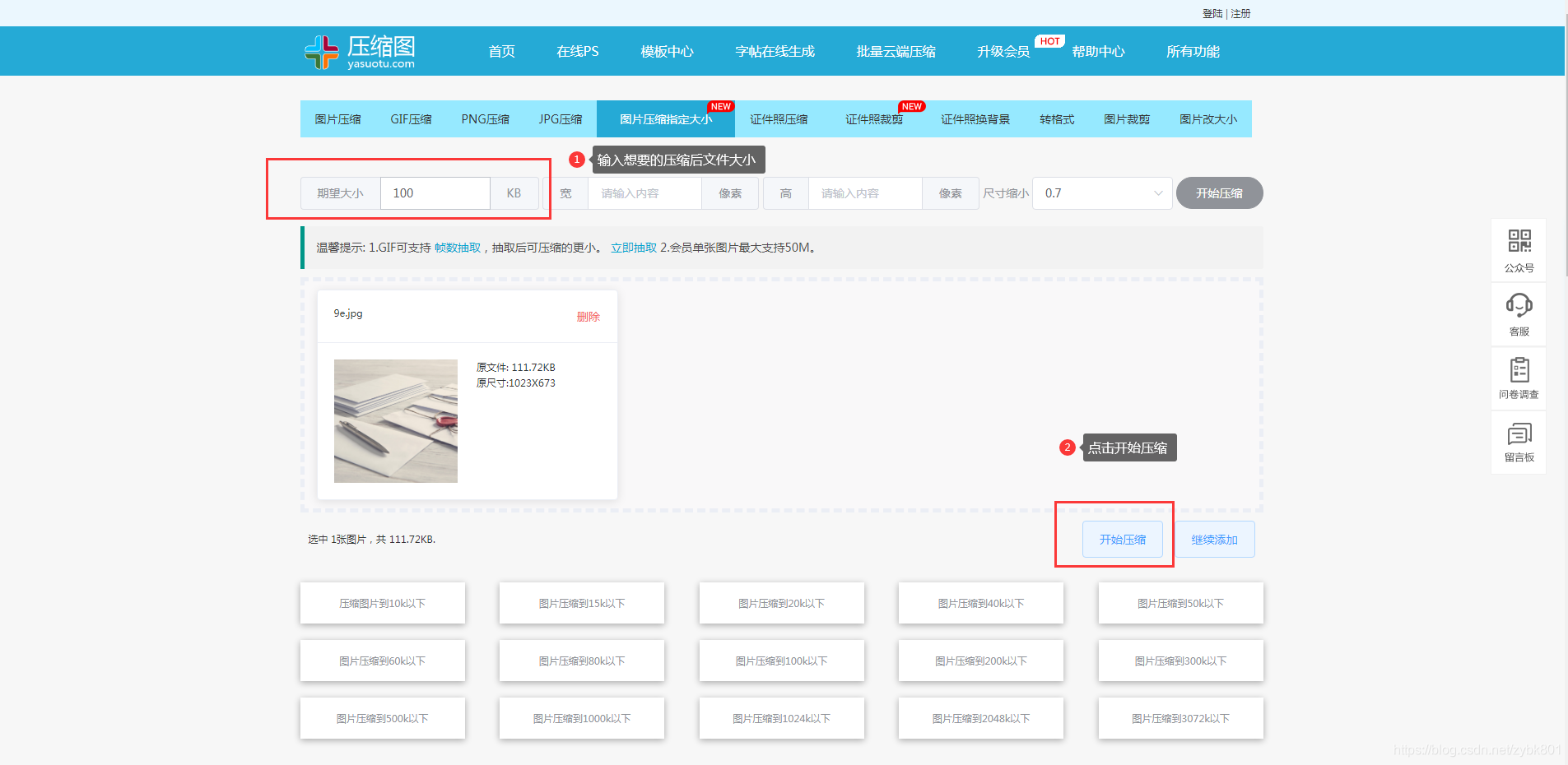Click 图片压缩到40k以下 shortcut button
The height and width of the screenshot is (765, 1568).
coord(981,603)
